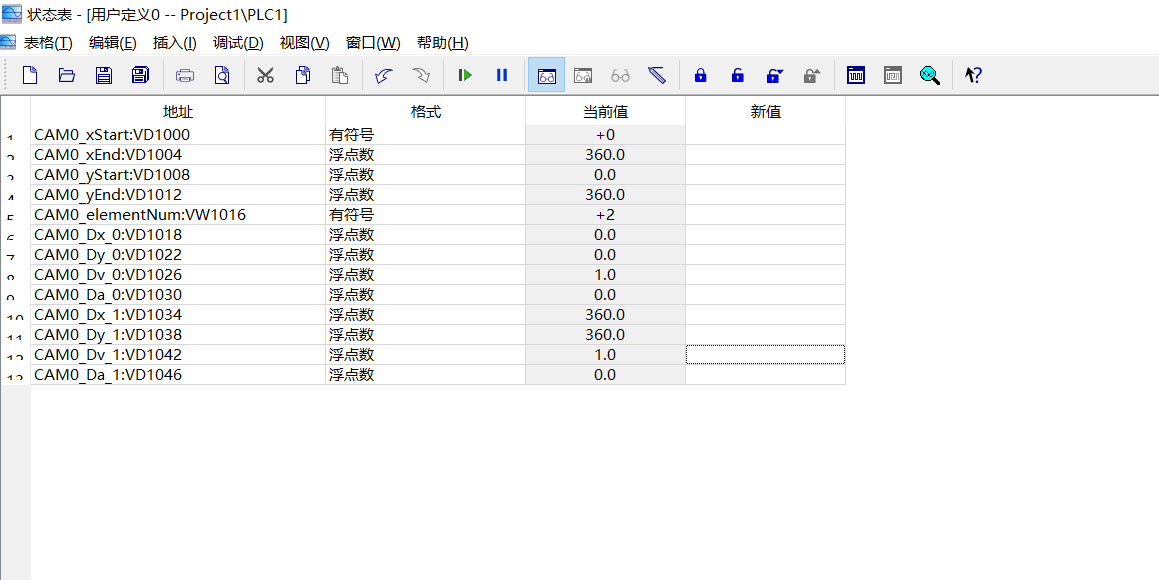Open the 表格(T) menu
The height and width of the screenshot is (580, 1159).
click(48, 43)
